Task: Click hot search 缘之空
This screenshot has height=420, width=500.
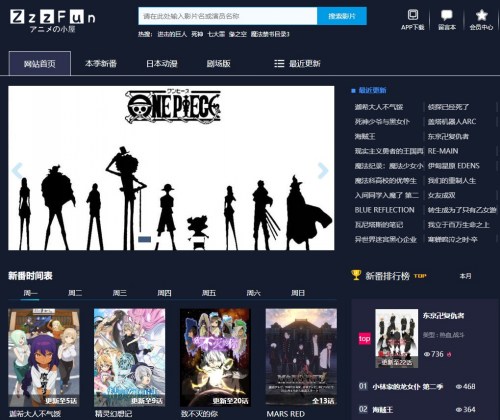Action: click(x=238, y=34)
